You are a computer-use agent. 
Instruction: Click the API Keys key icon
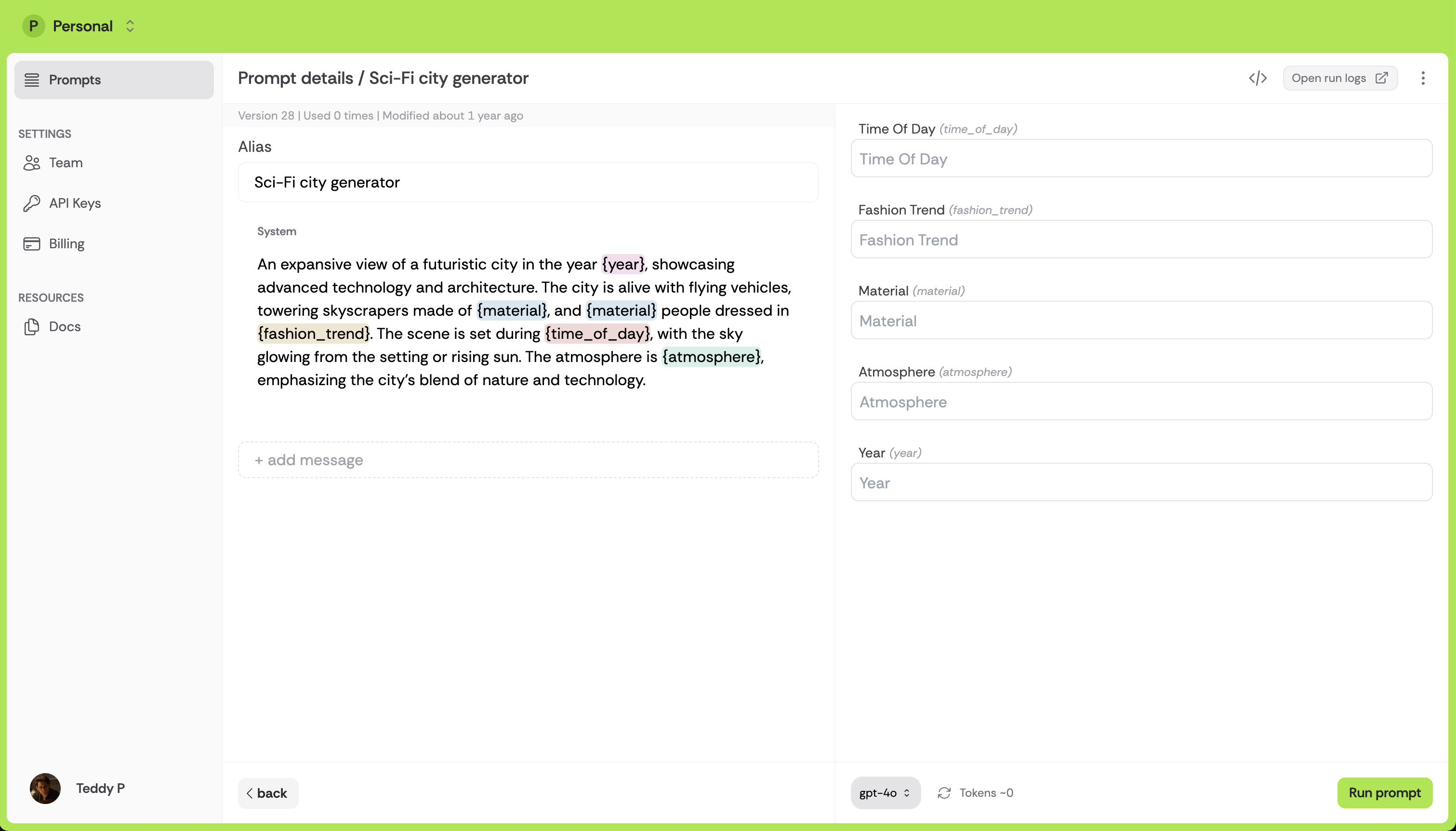pyautogui.click(x=32, y=203)
